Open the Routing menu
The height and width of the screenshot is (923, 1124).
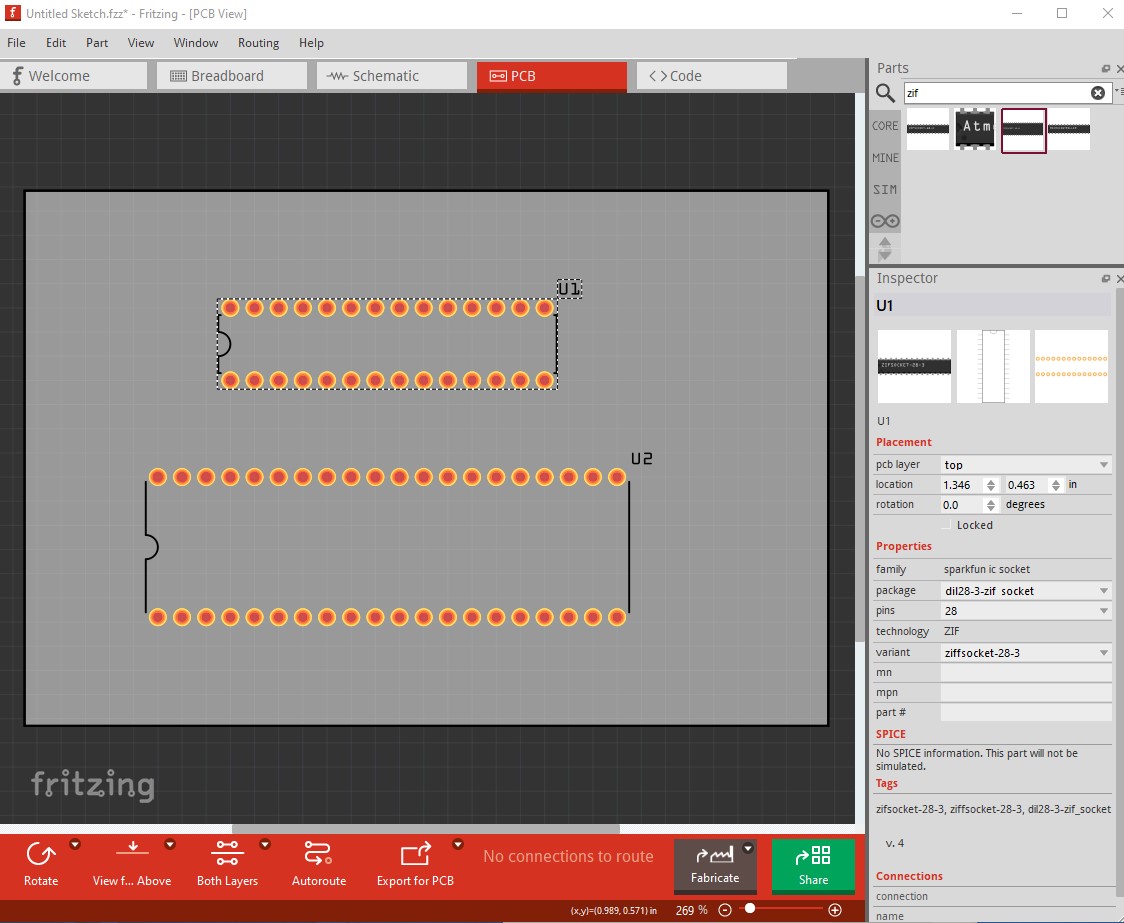[x=258, y=43]
